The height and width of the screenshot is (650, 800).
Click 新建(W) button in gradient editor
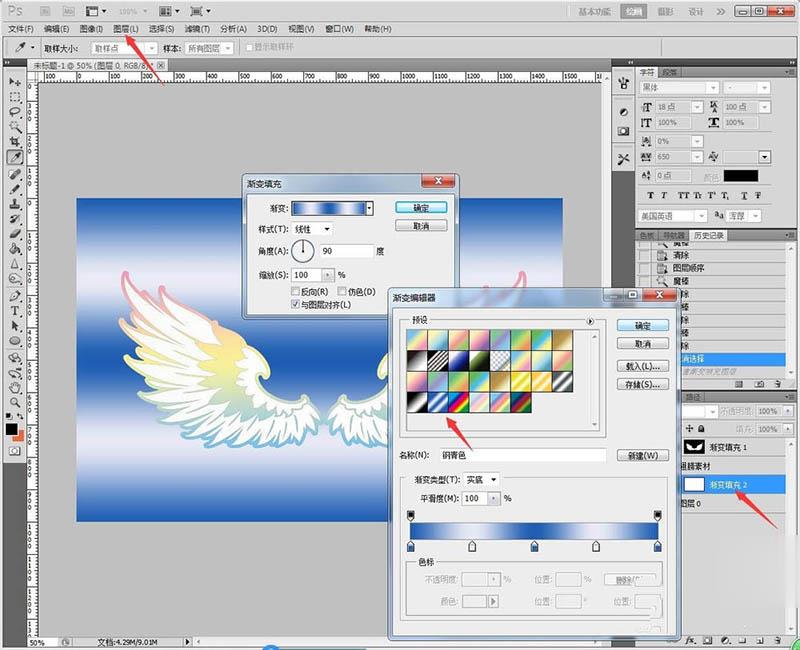(643, 455)
